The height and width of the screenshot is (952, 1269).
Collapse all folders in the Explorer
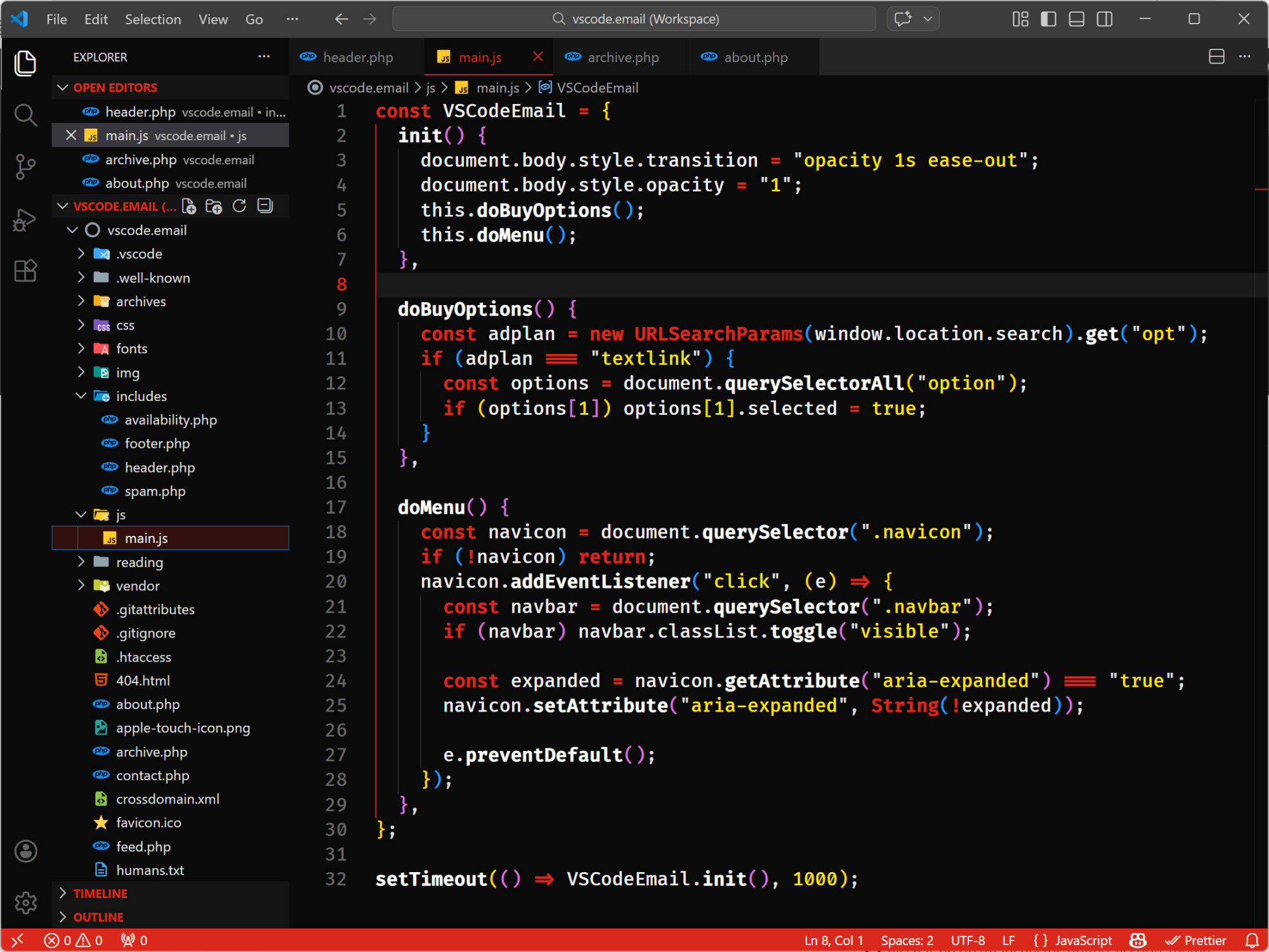click(265, 205)
